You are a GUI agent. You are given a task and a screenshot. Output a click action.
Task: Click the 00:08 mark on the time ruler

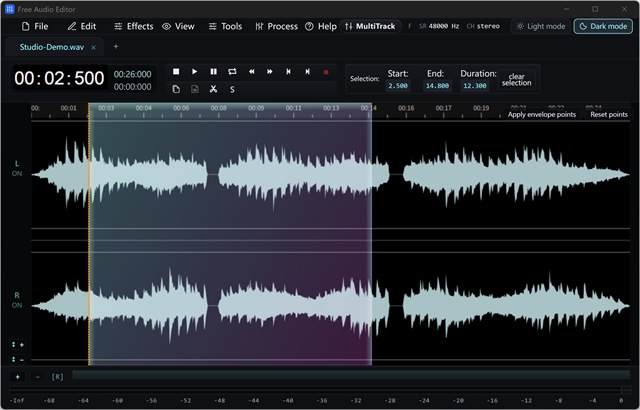(x=219, y=108)
